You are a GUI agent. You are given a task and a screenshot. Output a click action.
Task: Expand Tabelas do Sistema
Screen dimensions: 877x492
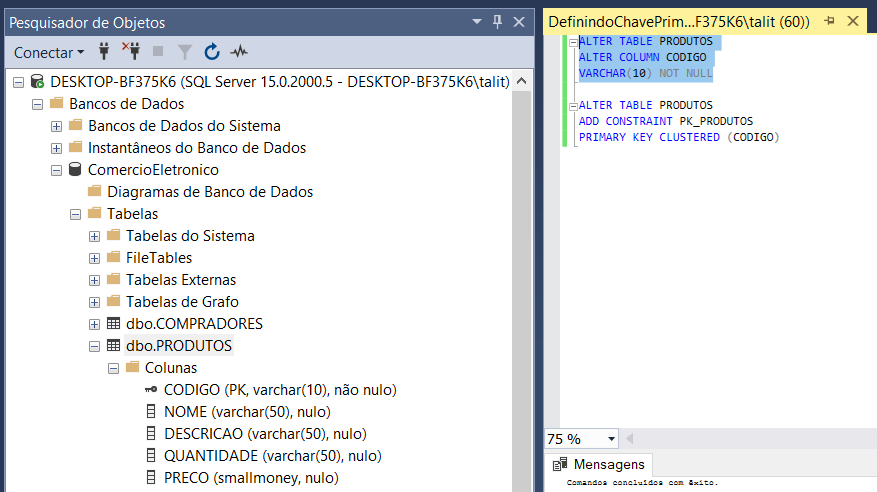click(x=95, y=236)
